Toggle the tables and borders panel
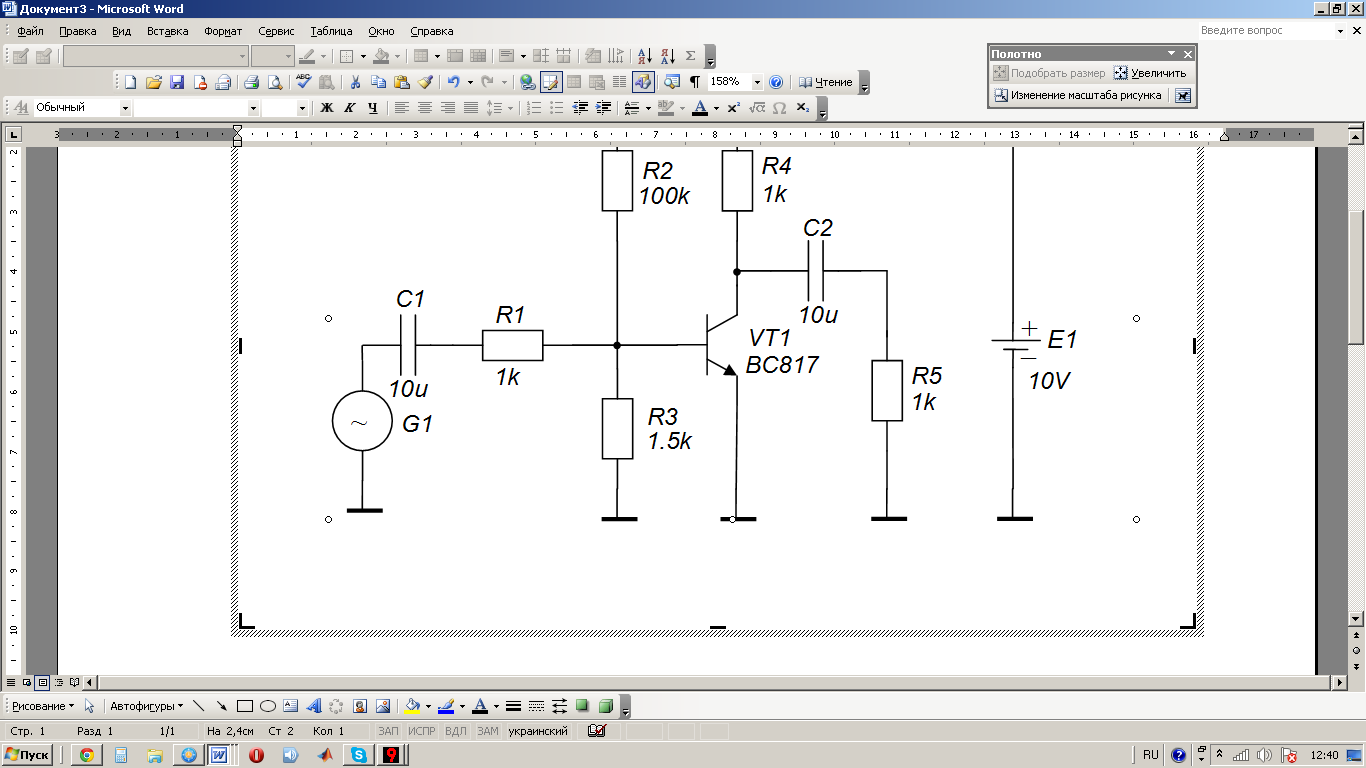The image size is (1366, 768). click(x=551, y=82)
